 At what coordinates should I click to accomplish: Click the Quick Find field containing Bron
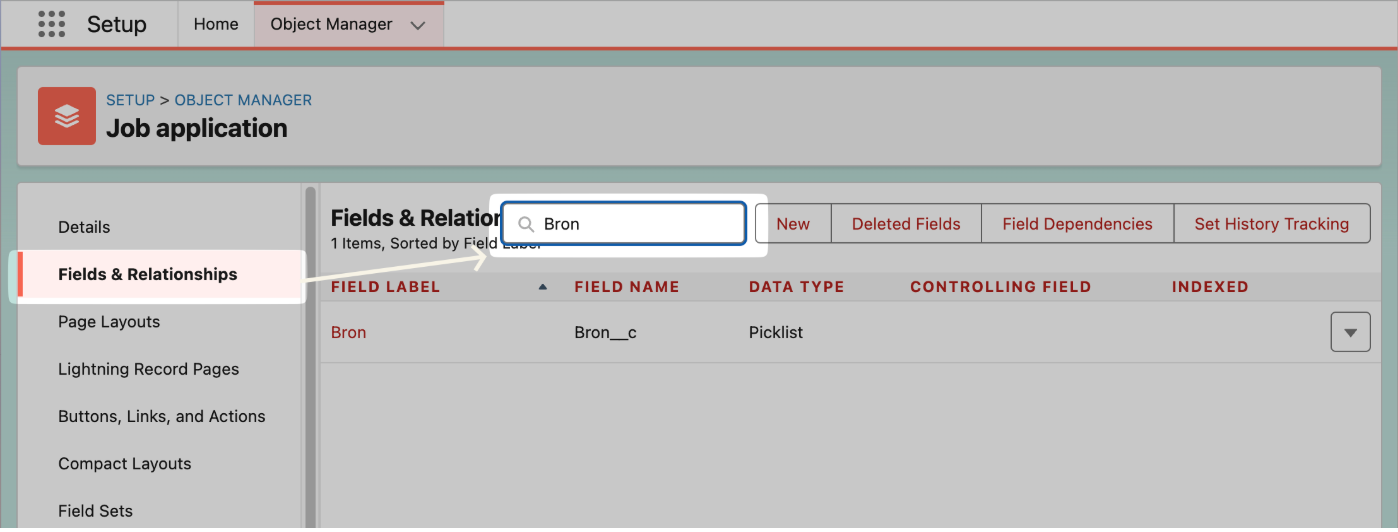624,224
